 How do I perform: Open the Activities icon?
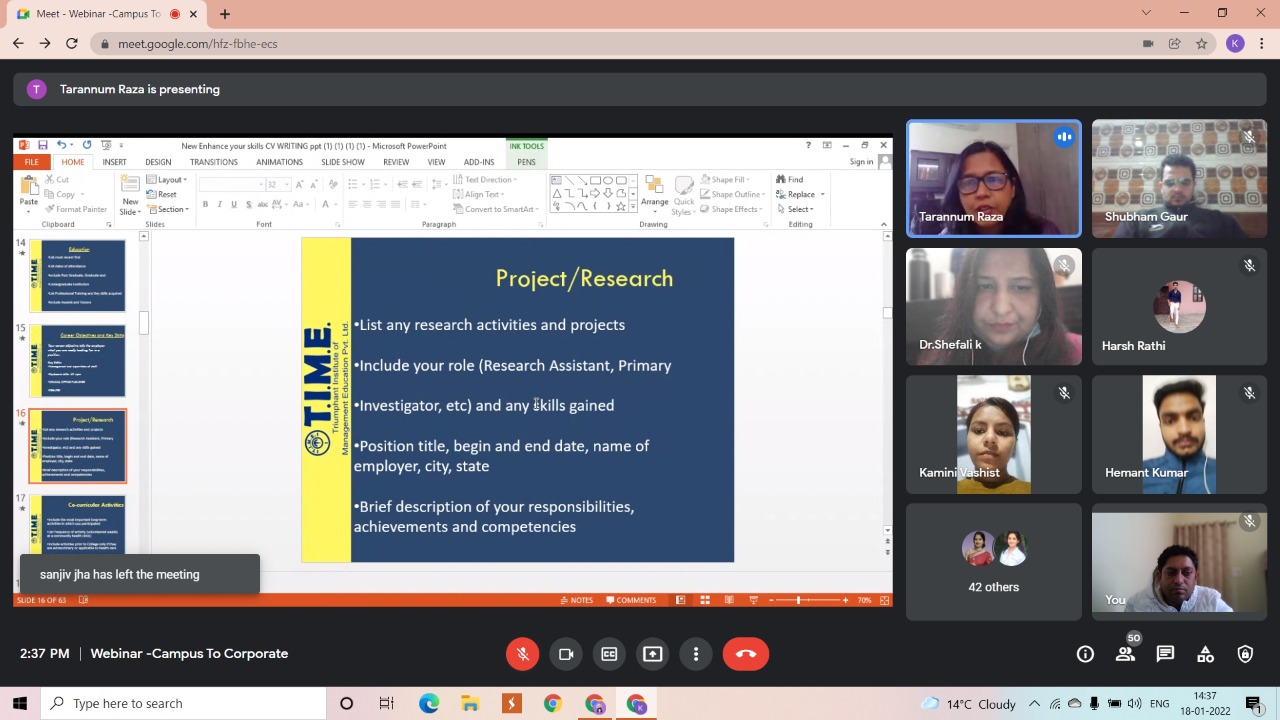pos(1205,654)
